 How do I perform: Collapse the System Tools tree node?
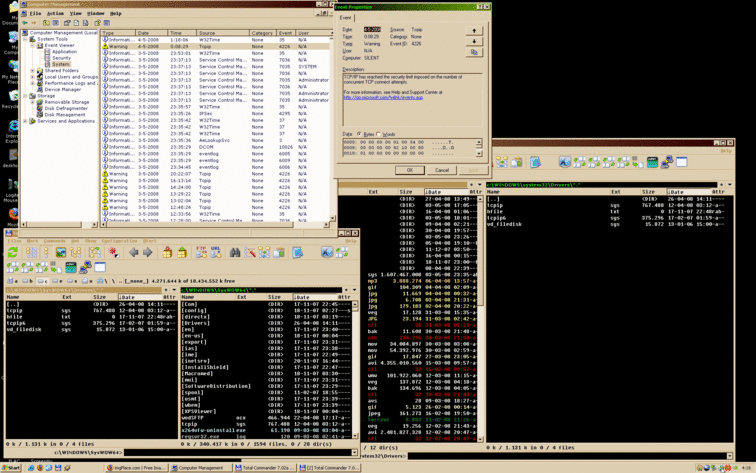26,39
